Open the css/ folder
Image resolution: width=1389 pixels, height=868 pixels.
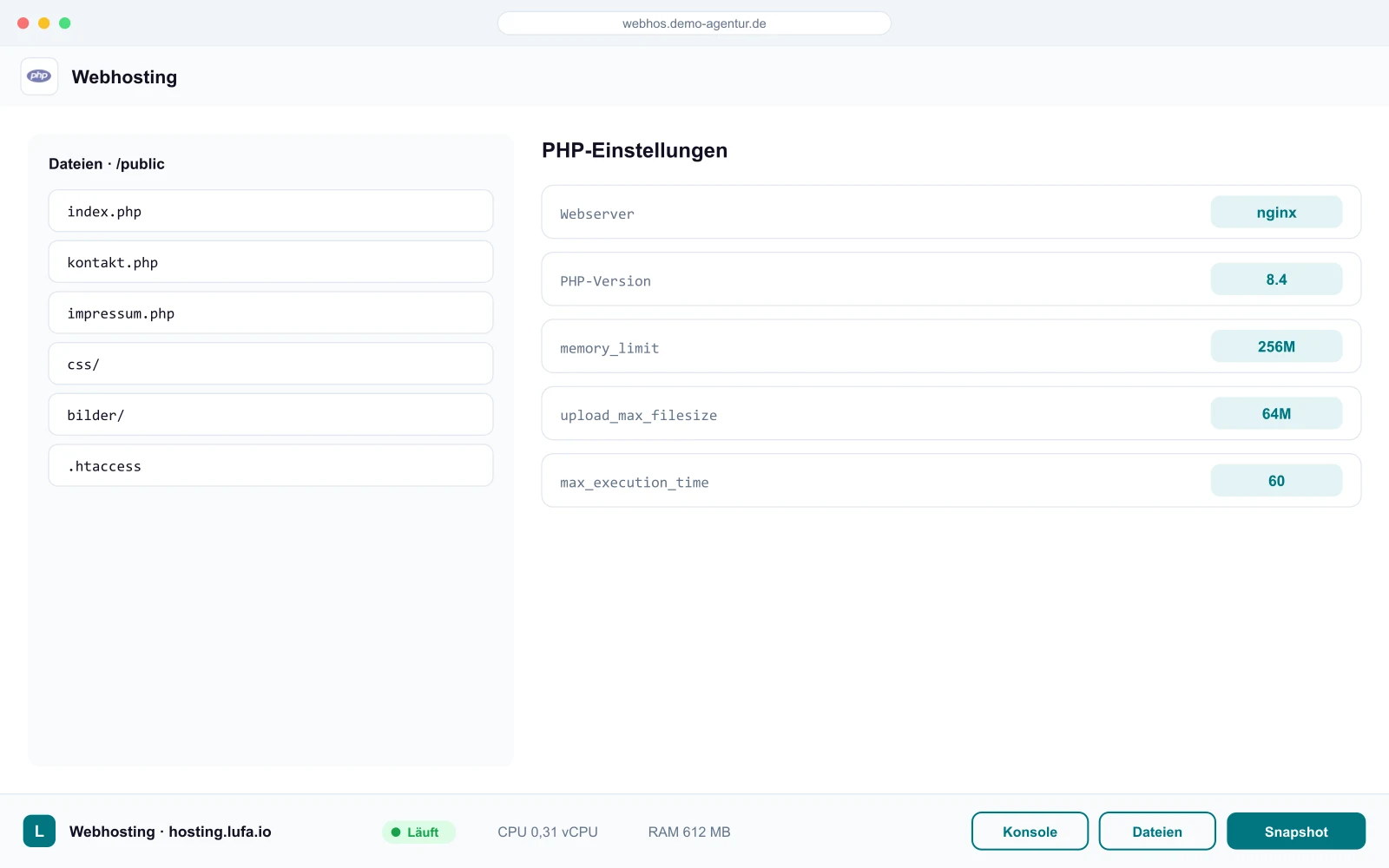pyautogui.click(x=271, y=364)
